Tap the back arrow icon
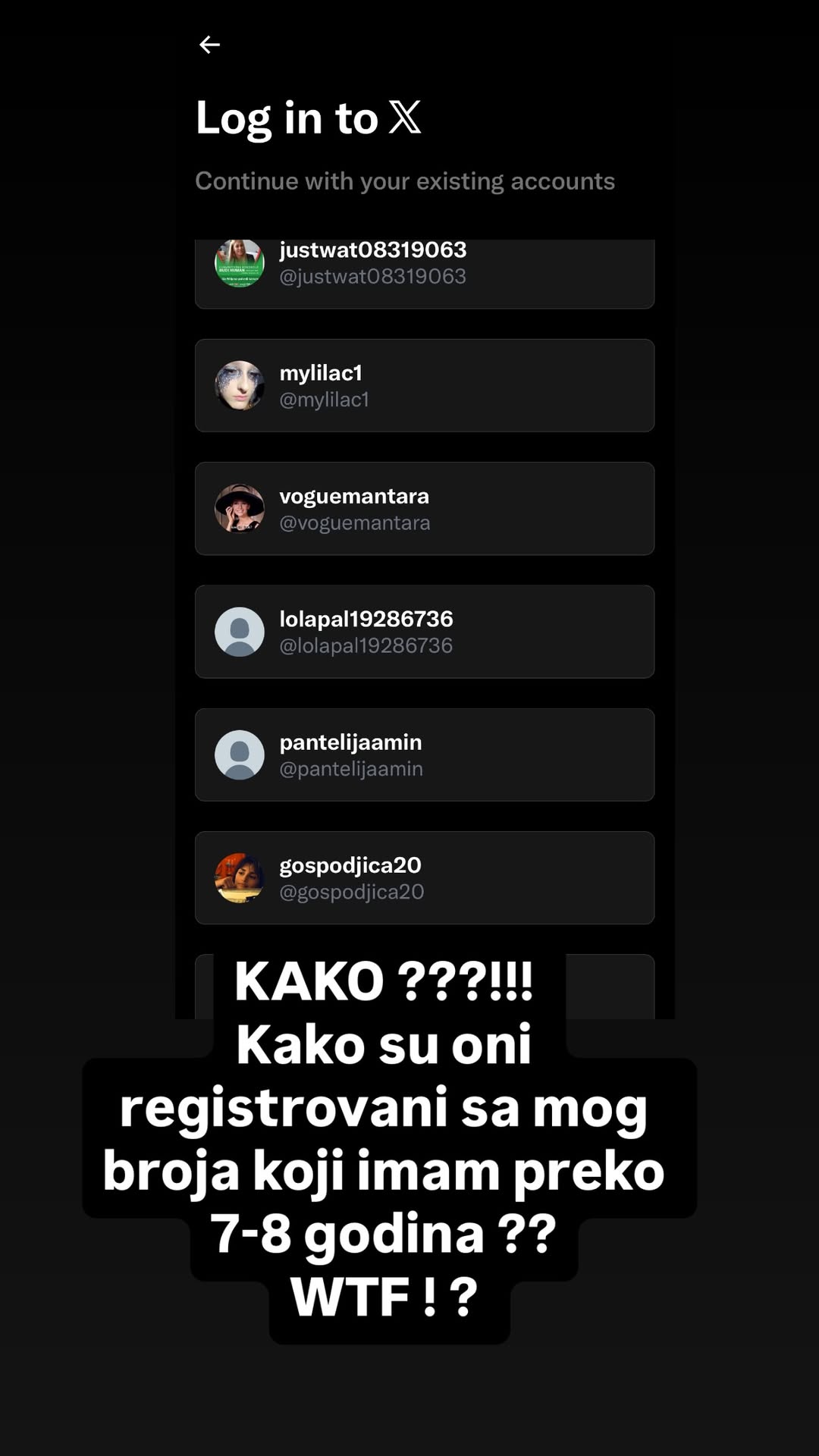 point(209,45)
